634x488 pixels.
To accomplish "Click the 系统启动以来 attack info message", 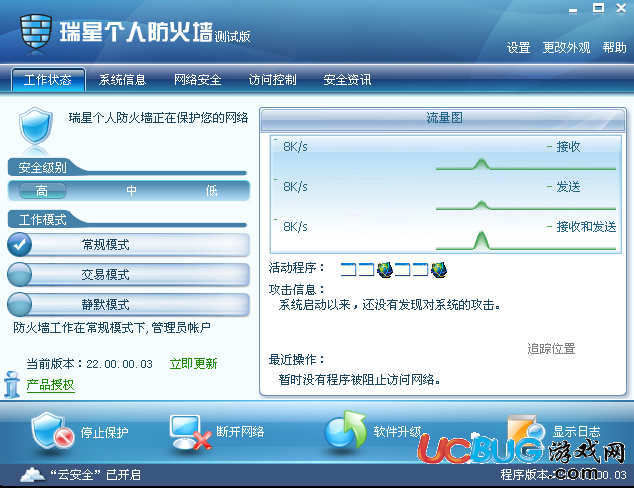I will 389,304.
